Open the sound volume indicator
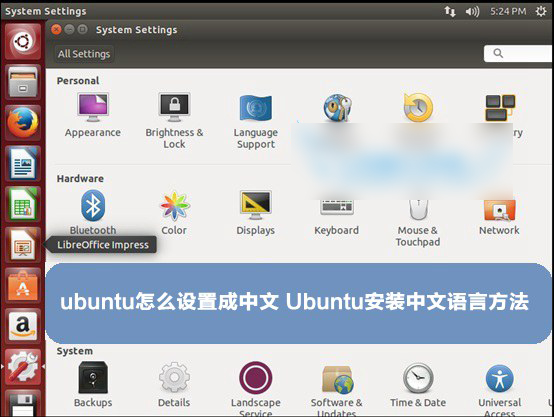Image resolution: width=554 pixels, height=417 pixels. [x=472, y=11]
